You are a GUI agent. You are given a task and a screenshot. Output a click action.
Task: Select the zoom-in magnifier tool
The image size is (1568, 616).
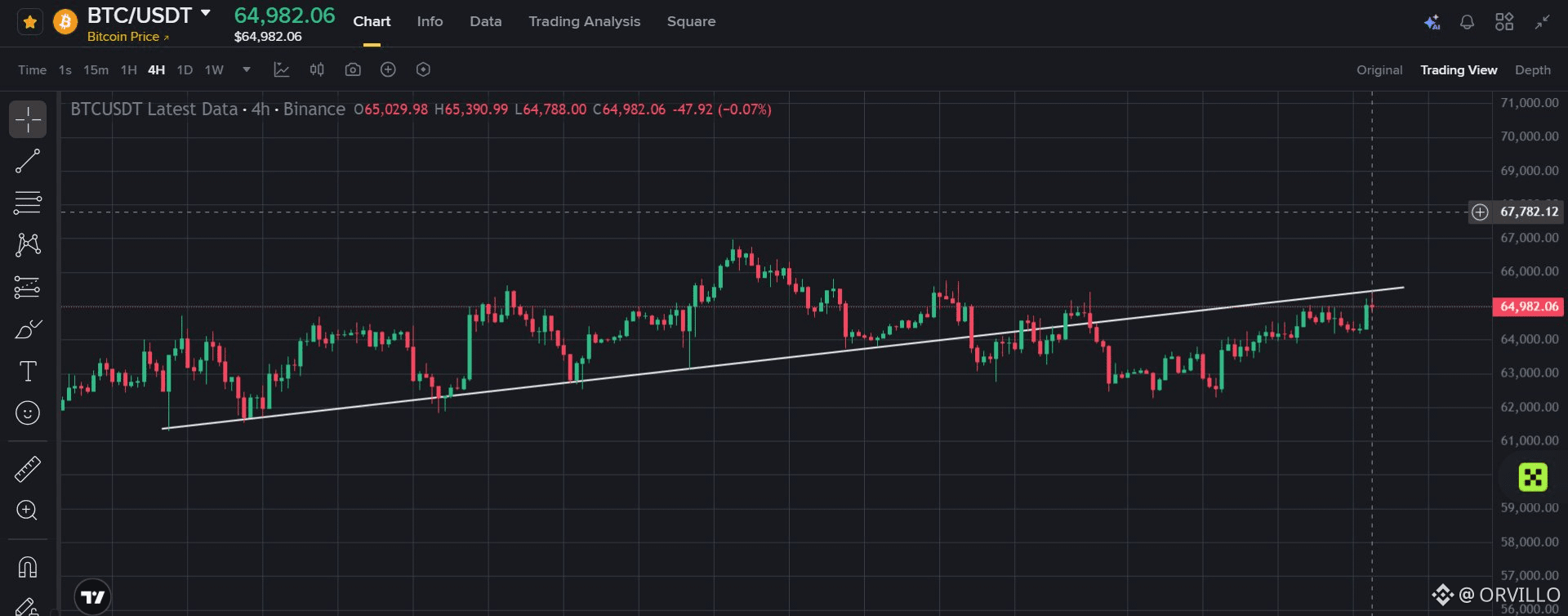coord(28,511)
